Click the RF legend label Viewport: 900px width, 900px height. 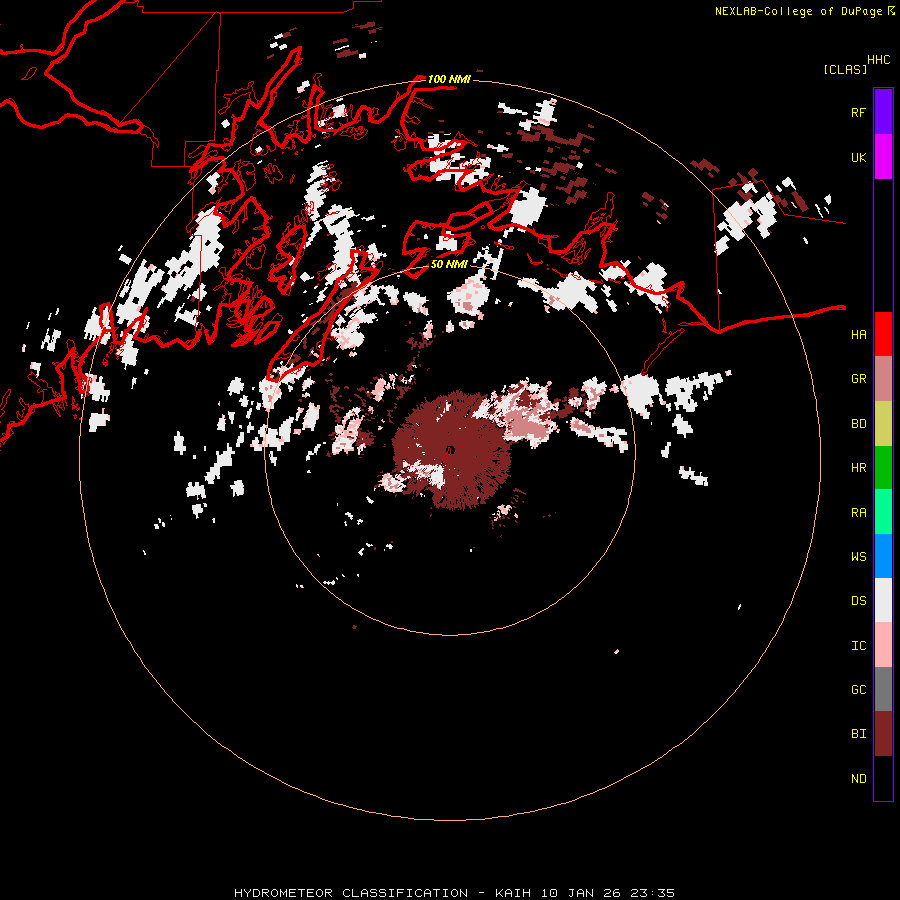(x=858, y=112)
